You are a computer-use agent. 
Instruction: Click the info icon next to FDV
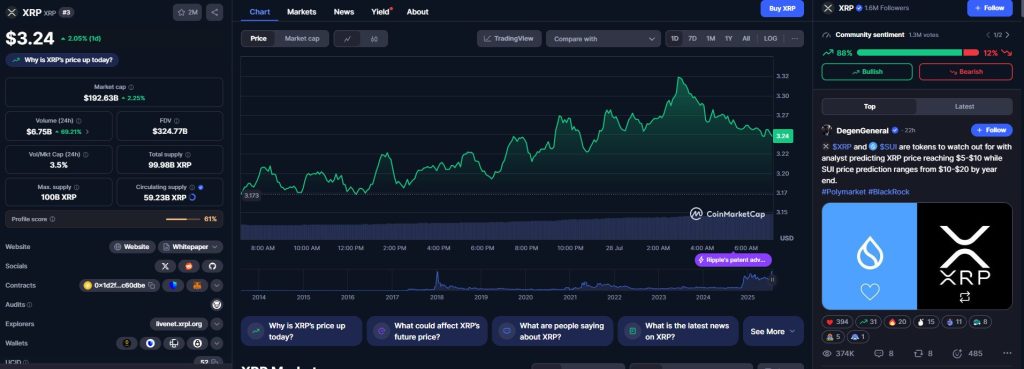click(x=176, y=121)
